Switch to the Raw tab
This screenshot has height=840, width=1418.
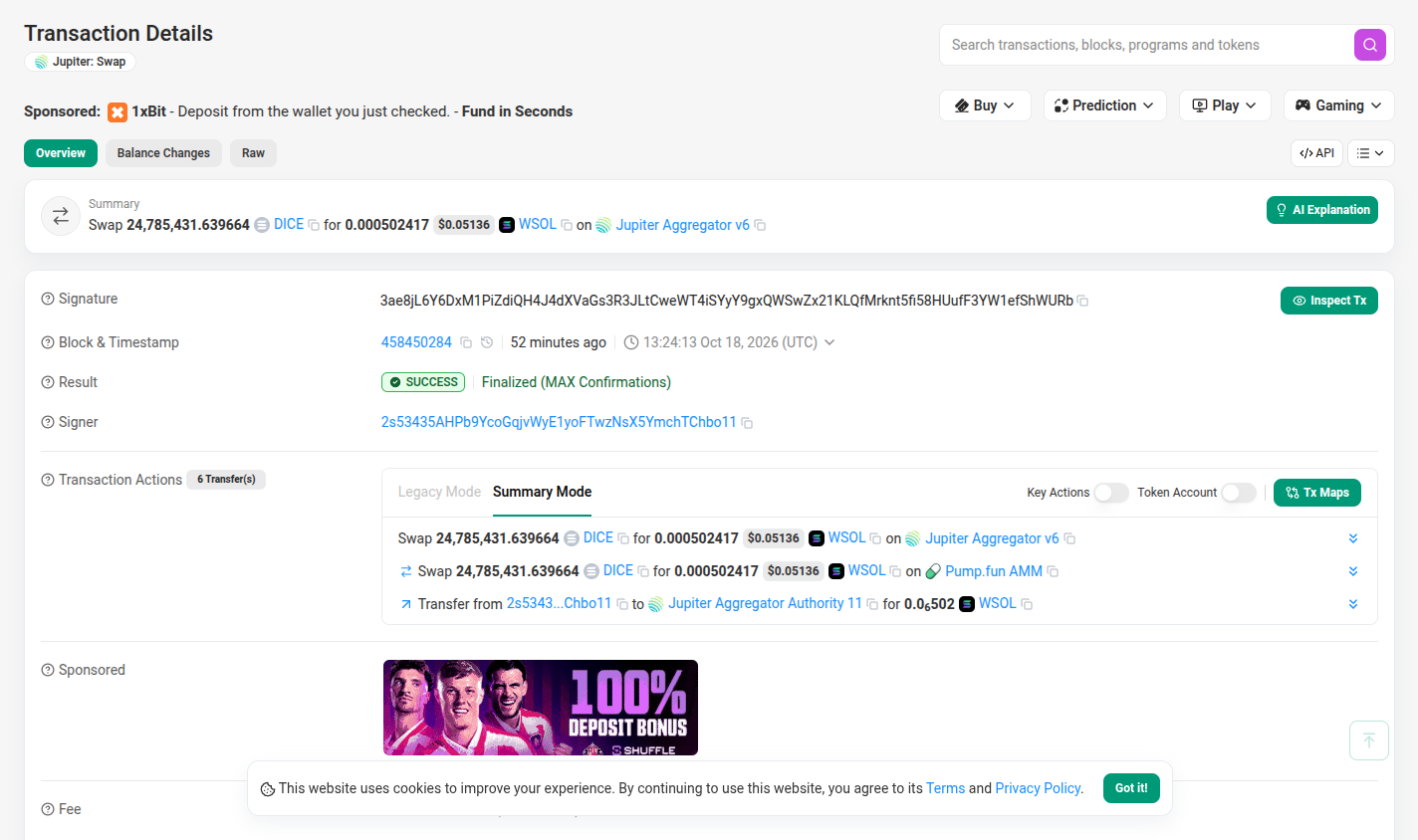pyautogui.click(x=253, y=153)
